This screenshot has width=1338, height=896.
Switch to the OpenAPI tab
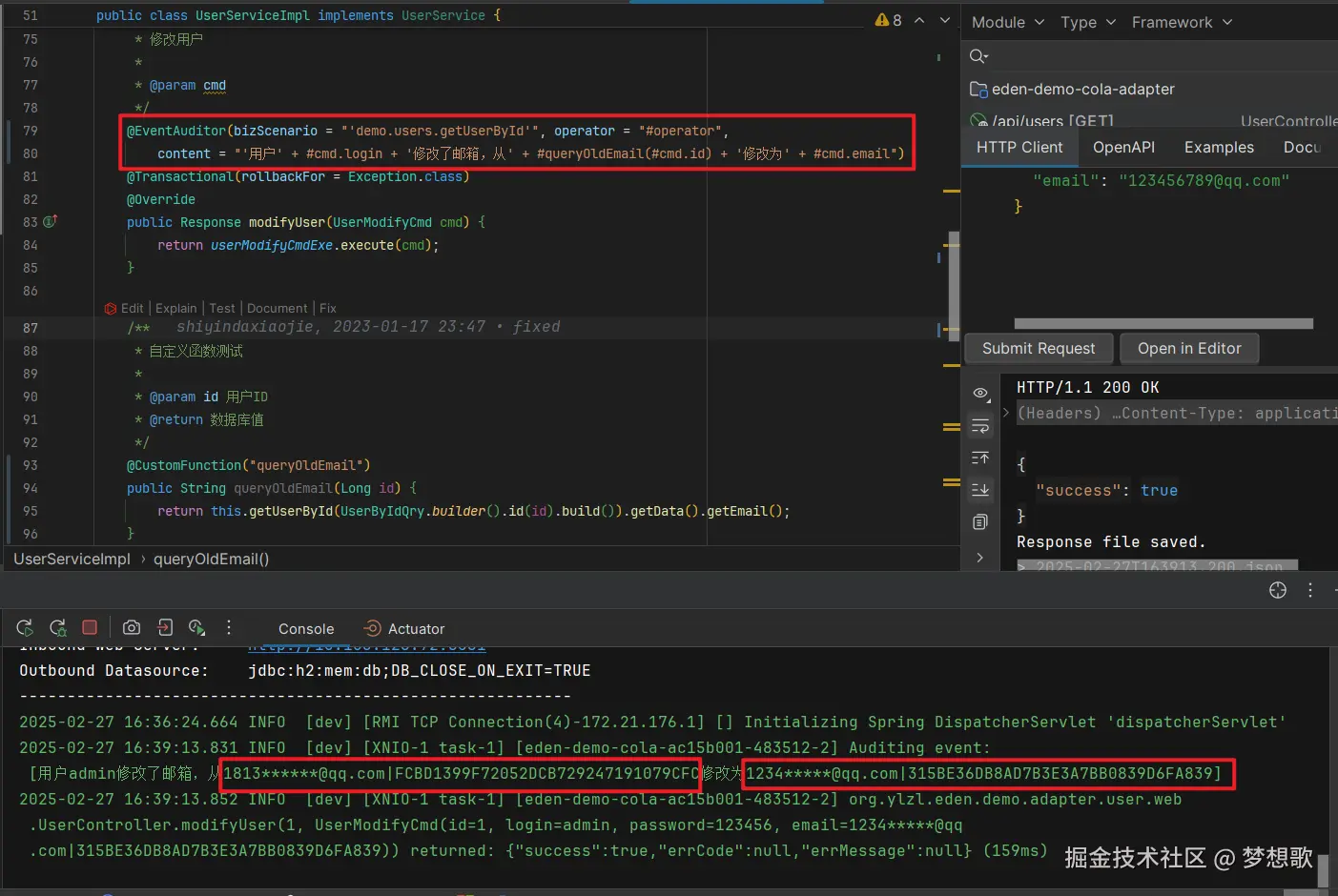tap(1123, 147)
